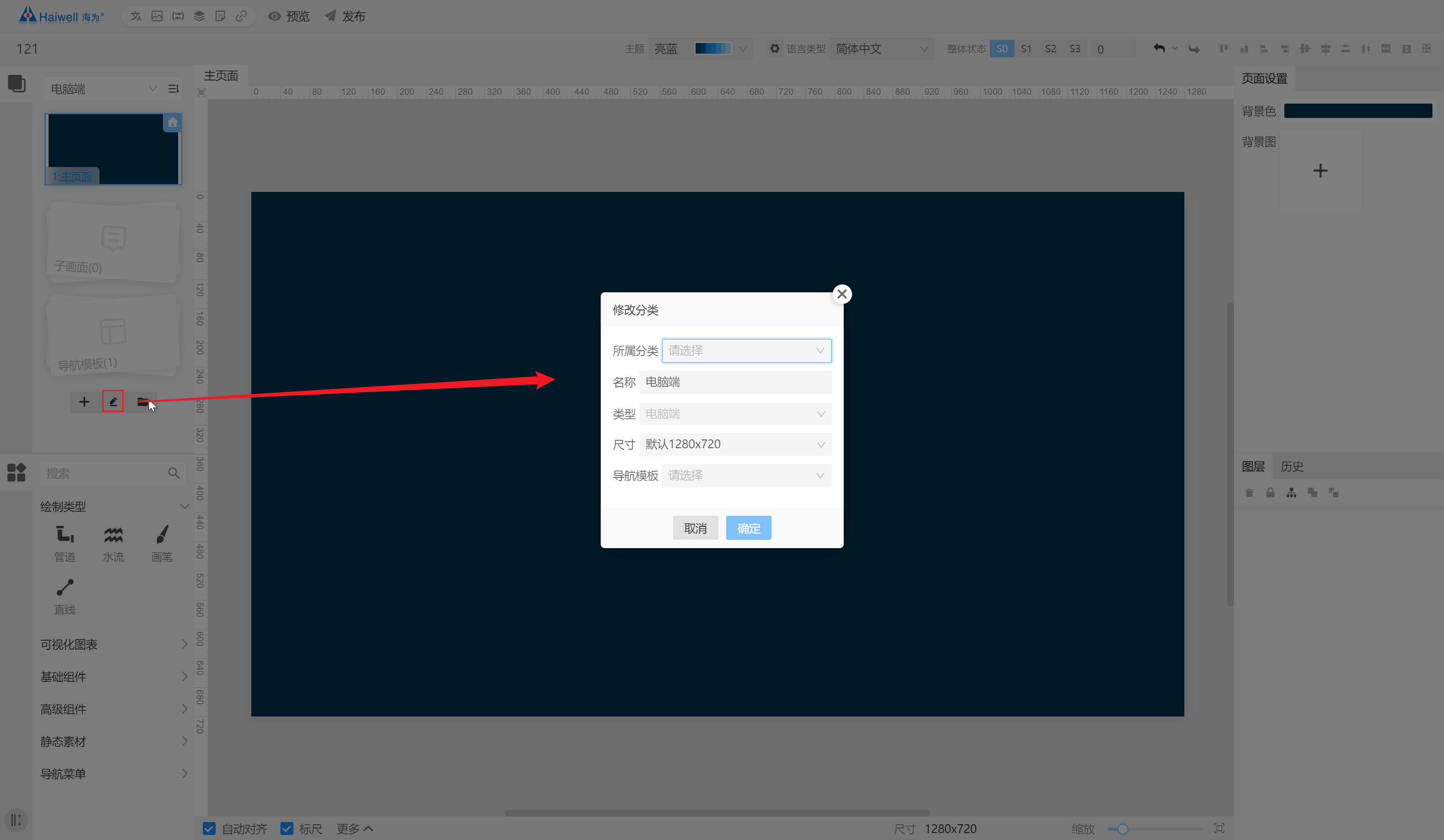Toggle the 自动对齐 checkbox
Screen dimensions: 1444x840
point(209,828)
